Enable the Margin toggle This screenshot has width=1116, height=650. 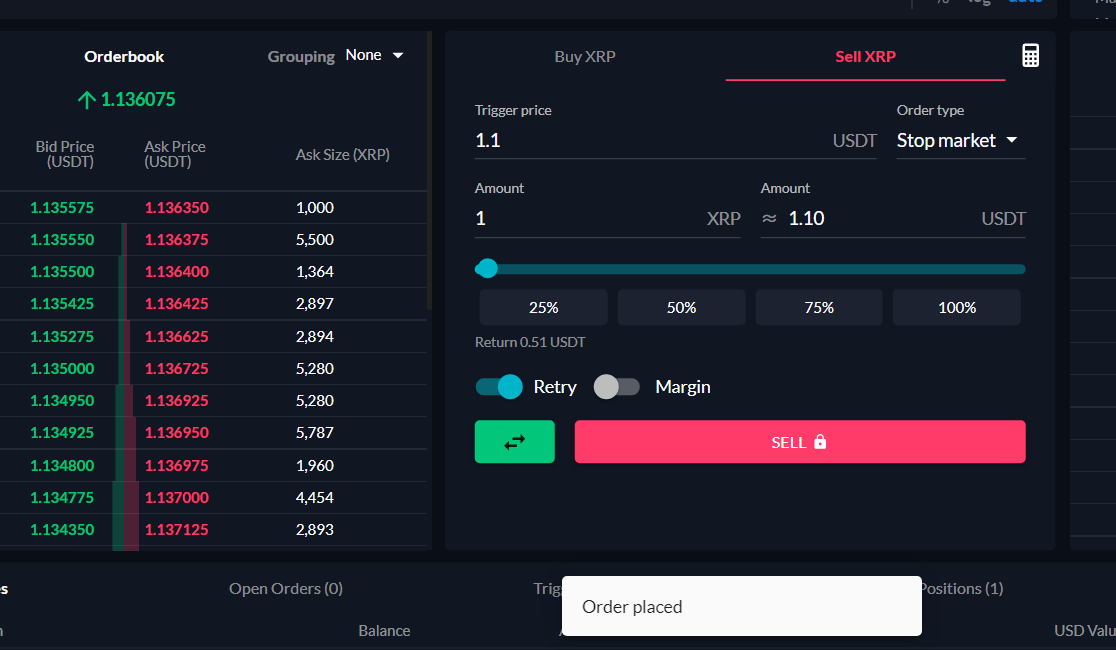click(x=616, y=386)
